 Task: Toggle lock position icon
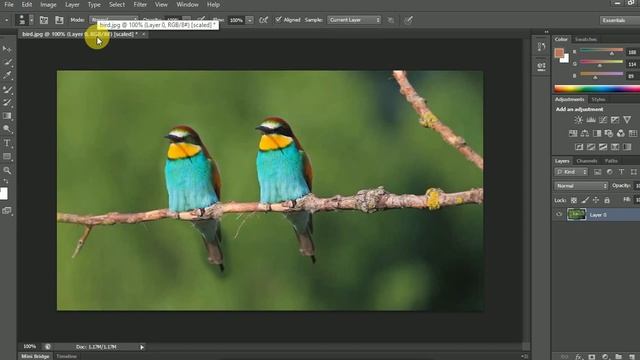coord(596,200)
